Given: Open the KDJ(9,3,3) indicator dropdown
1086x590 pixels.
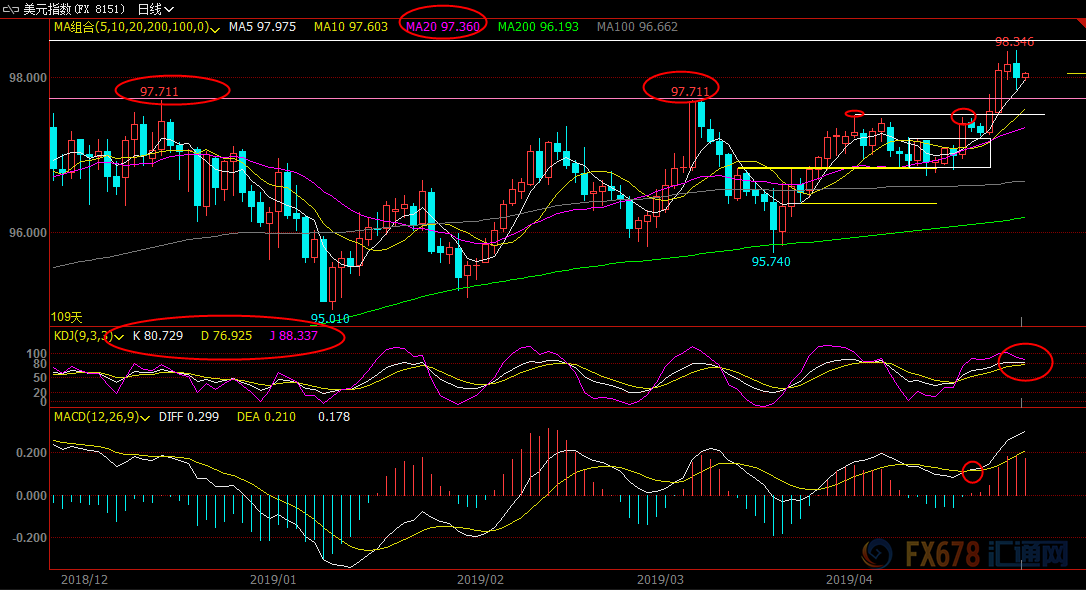Looking at the screenshot, I should (120, 337).
